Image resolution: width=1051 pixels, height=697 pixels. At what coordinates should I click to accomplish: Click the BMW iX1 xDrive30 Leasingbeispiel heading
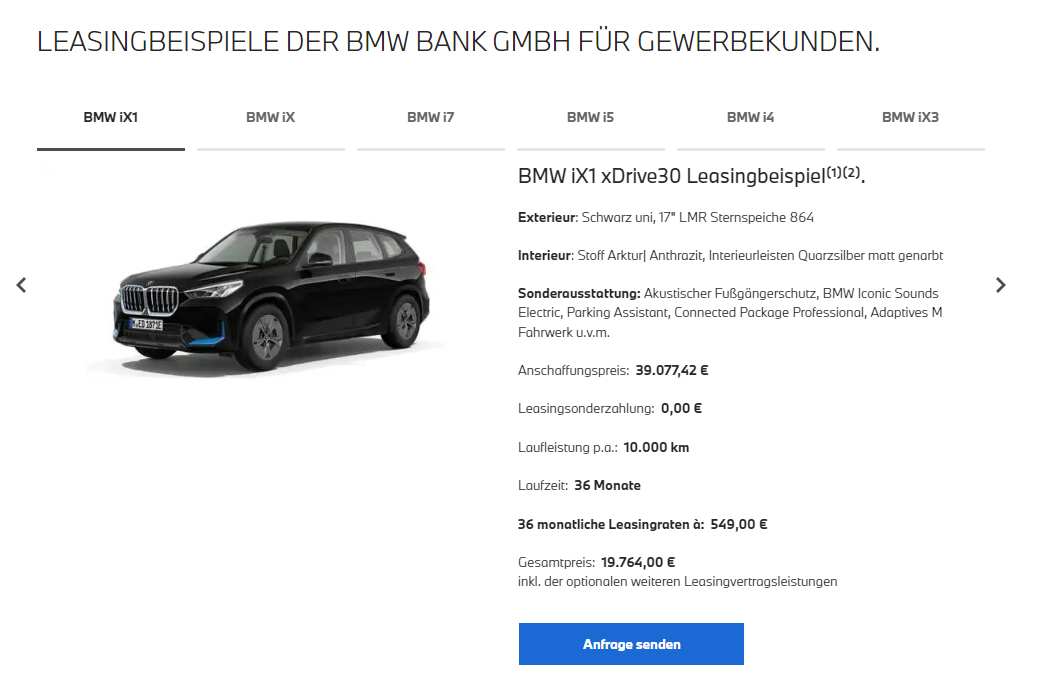[x=691, y=176]
